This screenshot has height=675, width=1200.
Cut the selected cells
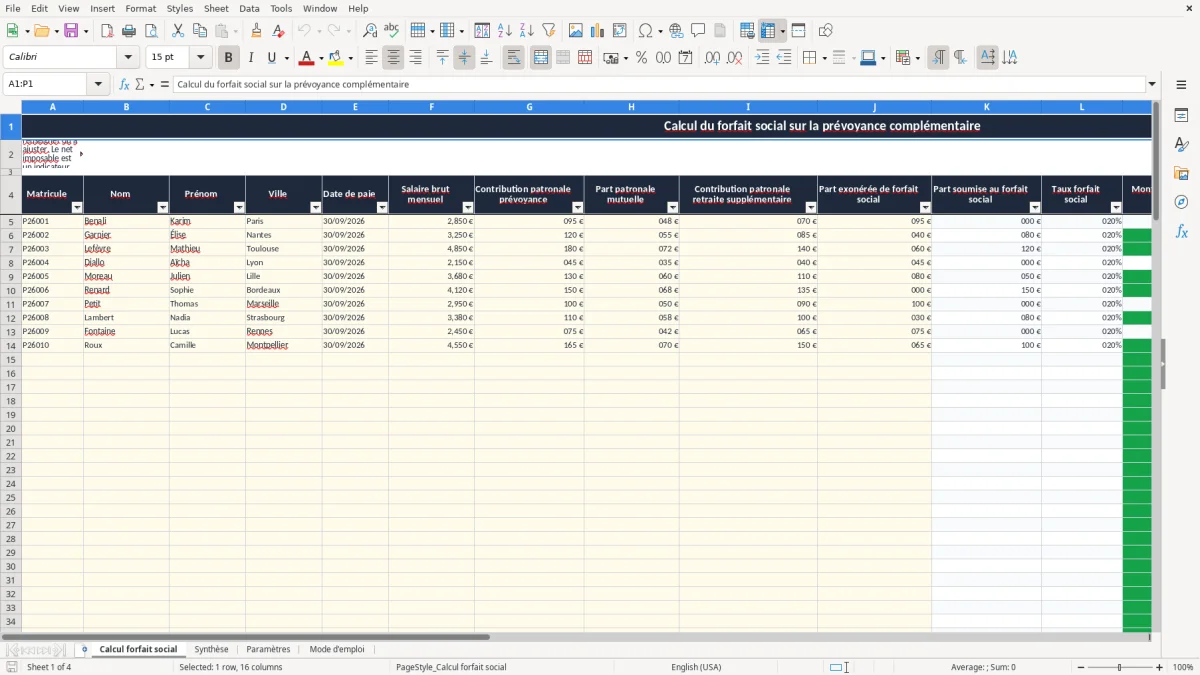click(178, 31)
